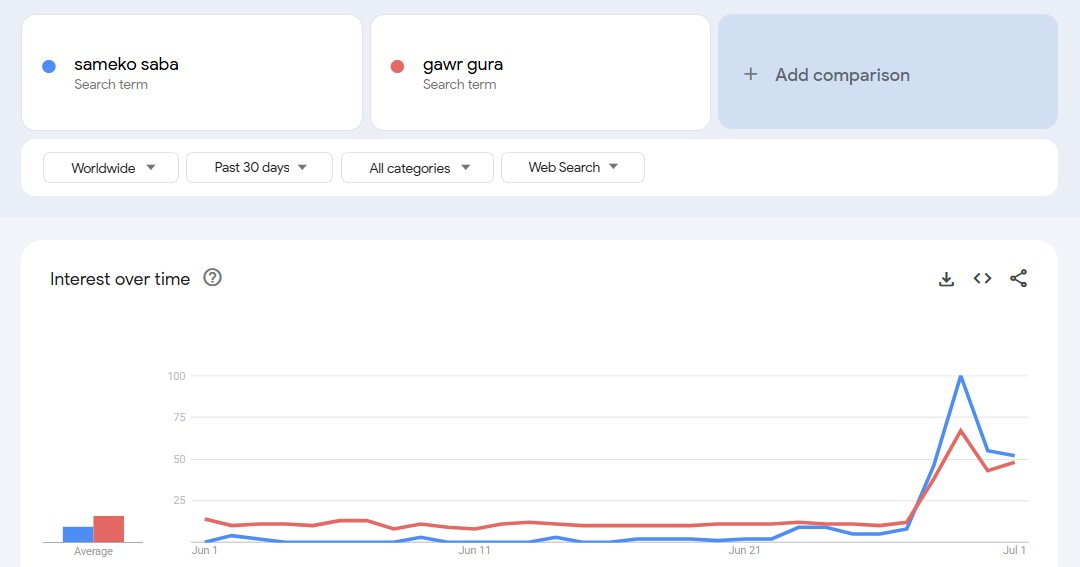The height and width of the screenshot is (567, 1080).
Task: Click the 'Jun 11' axis label
Action: 475,550
